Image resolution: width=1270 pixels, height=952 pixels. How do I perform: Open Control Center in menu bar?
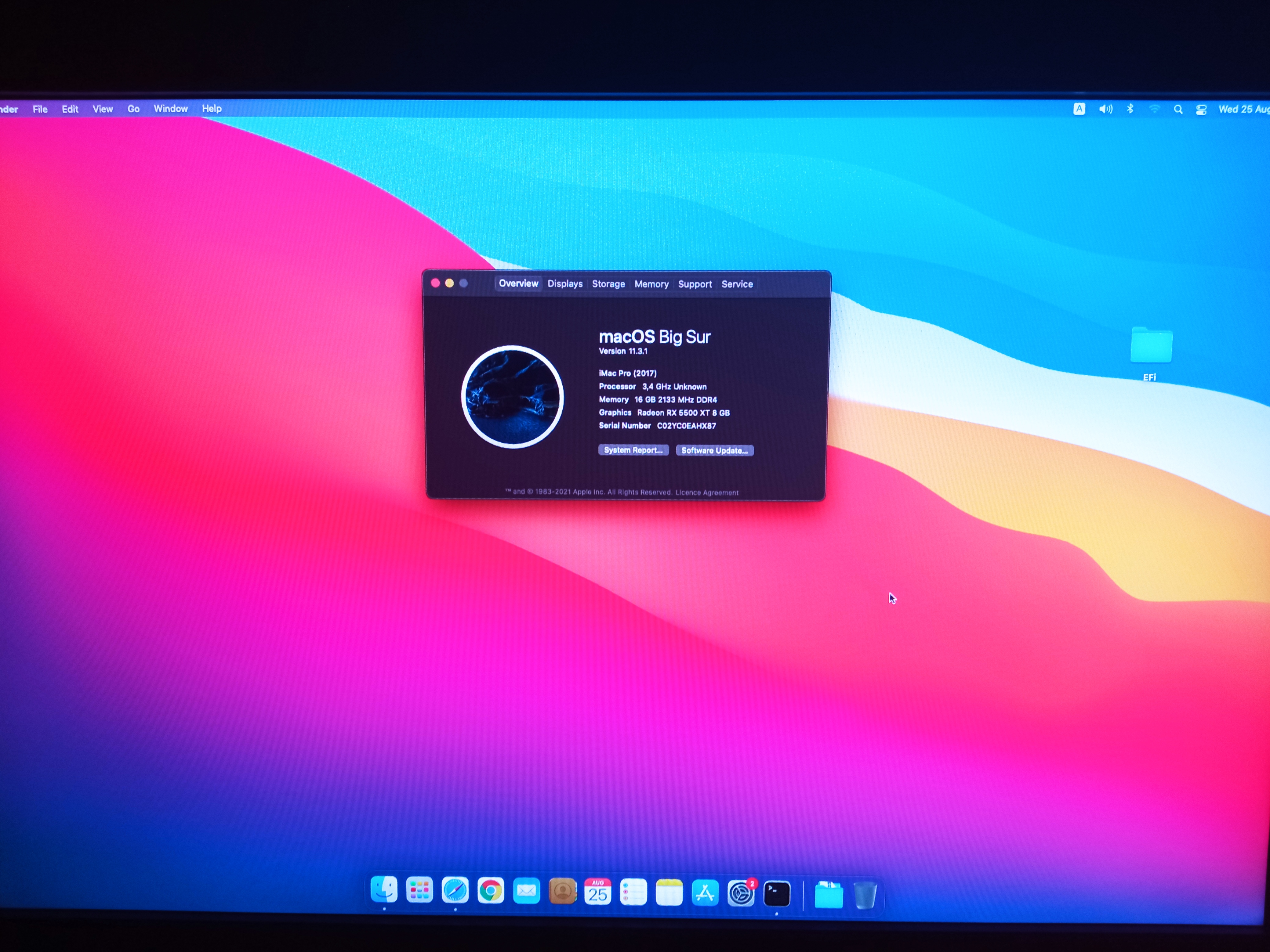coord(1201,110)
